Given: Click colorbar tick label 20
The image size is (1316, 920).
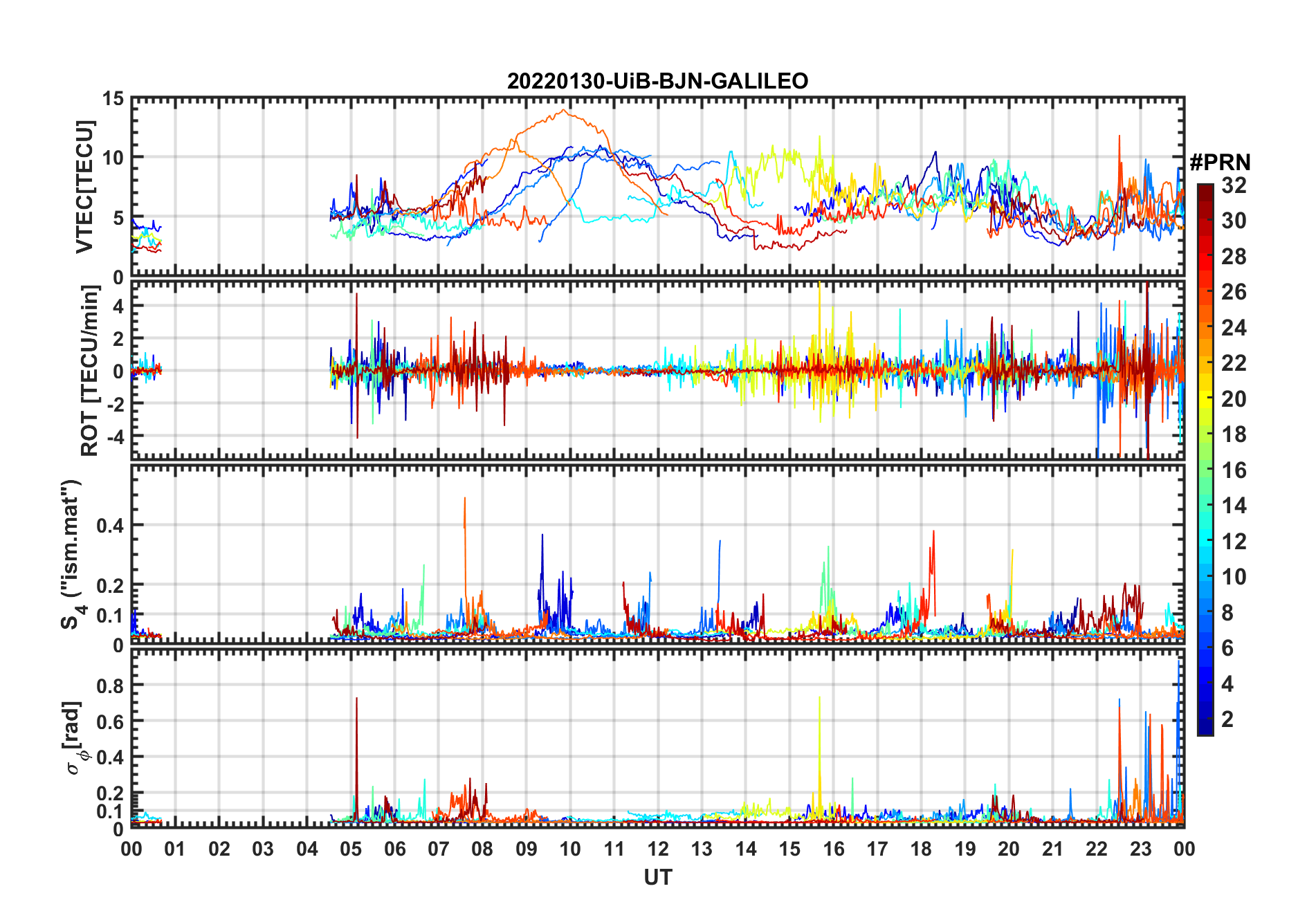Looking at the screenshot, I should click(1234, 399).
